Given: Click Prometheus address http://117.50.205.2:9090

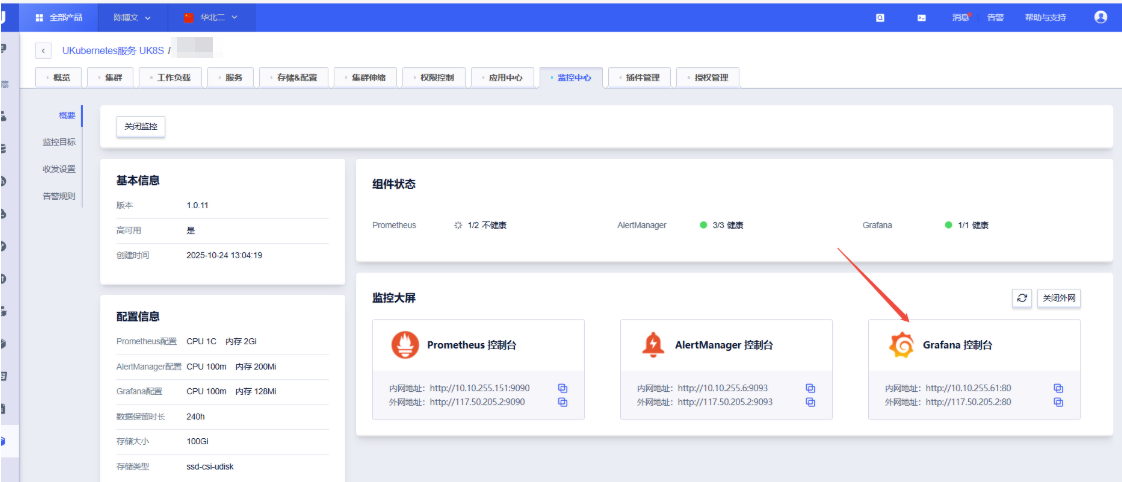Looking at the screenshot, I should 477,403.
